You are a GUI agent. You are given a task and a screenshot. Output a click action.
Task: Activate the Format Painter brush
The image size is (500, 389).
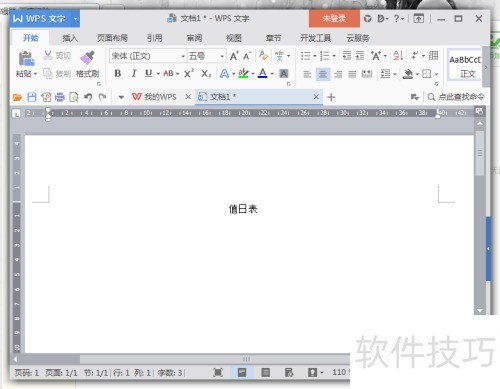[x=87, y=58]
